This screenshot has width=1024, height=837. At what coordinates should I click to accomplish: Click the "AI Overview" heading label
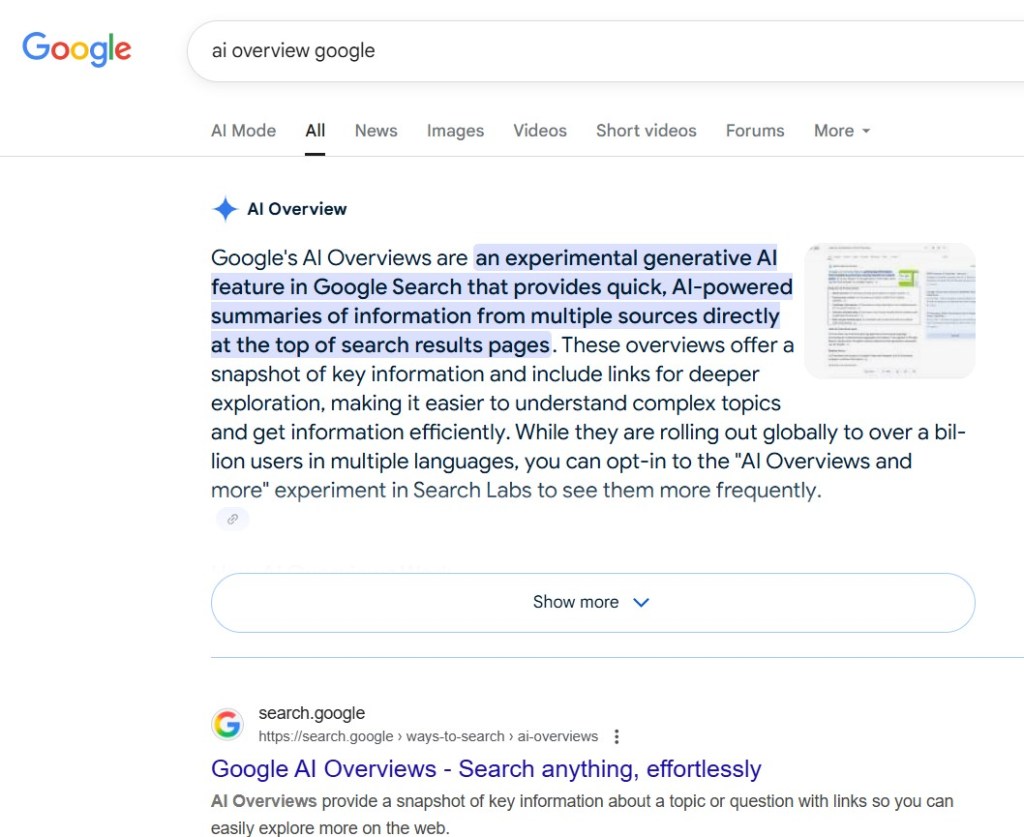[x=297, y=209]
